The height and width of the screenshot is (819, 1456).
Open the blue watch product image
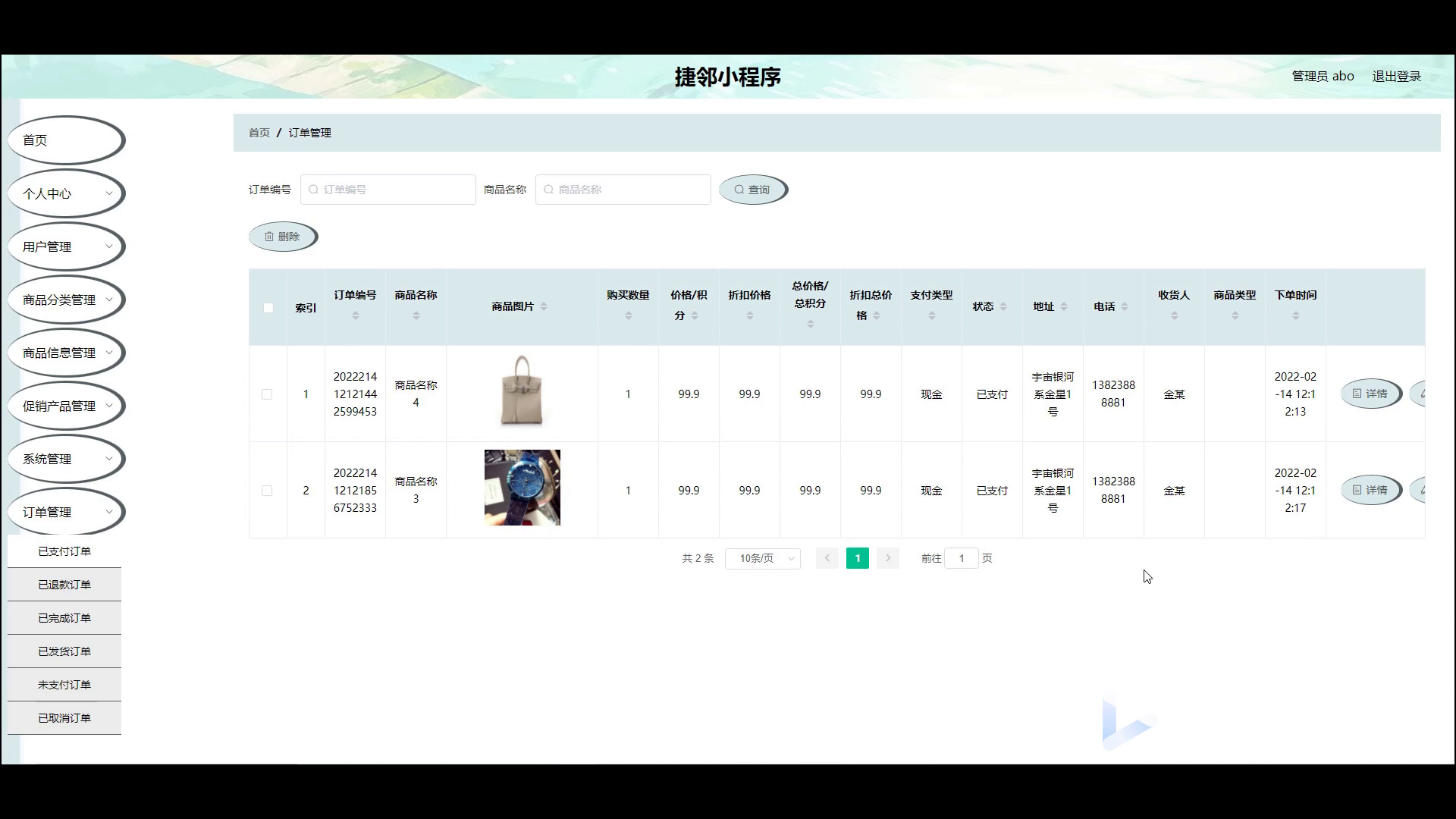click(x=522, y=488)
